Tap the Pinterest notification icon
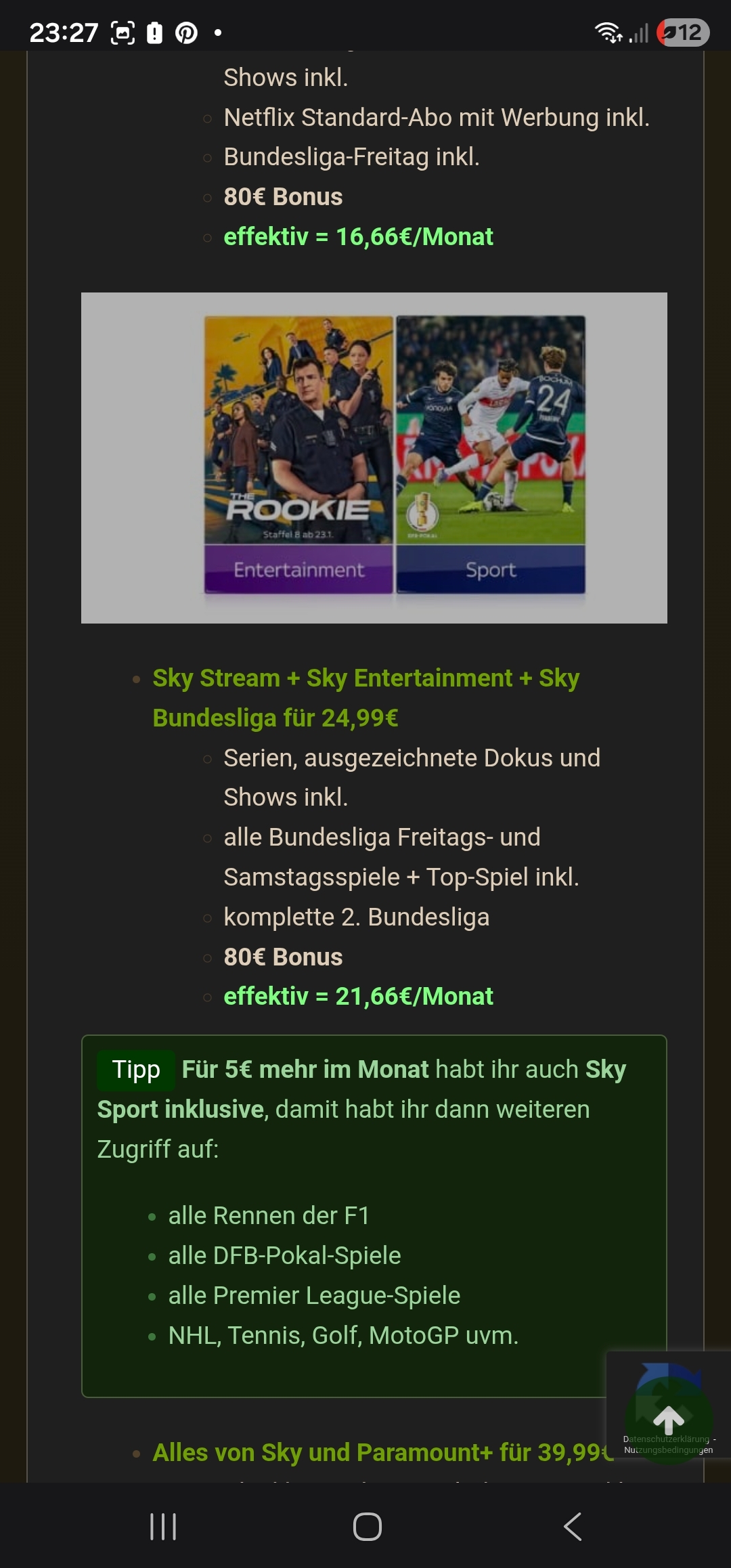731x1568 pixels. point(186,32)
